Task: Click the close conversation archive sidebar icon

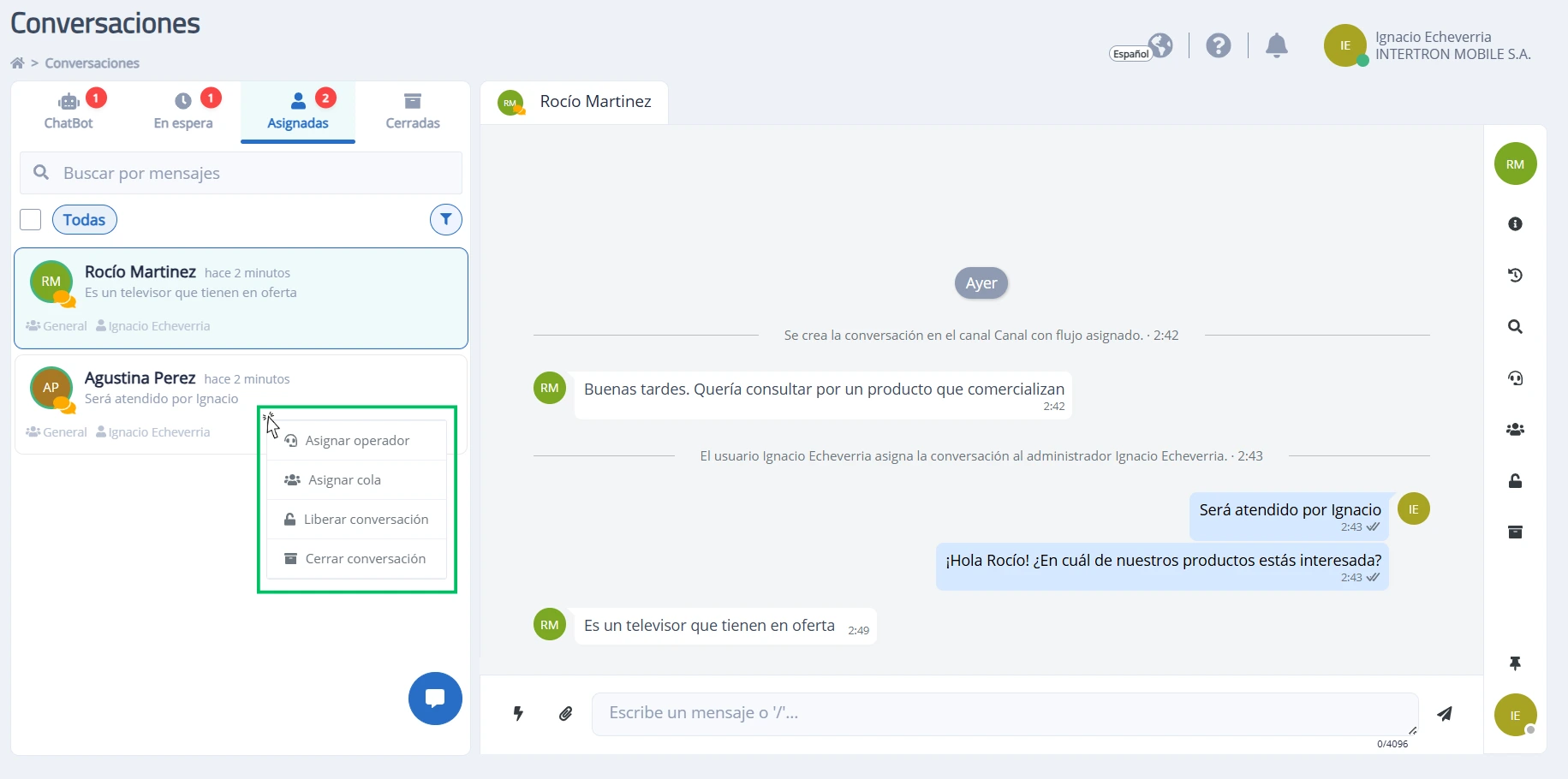Action: point(1515,532)
